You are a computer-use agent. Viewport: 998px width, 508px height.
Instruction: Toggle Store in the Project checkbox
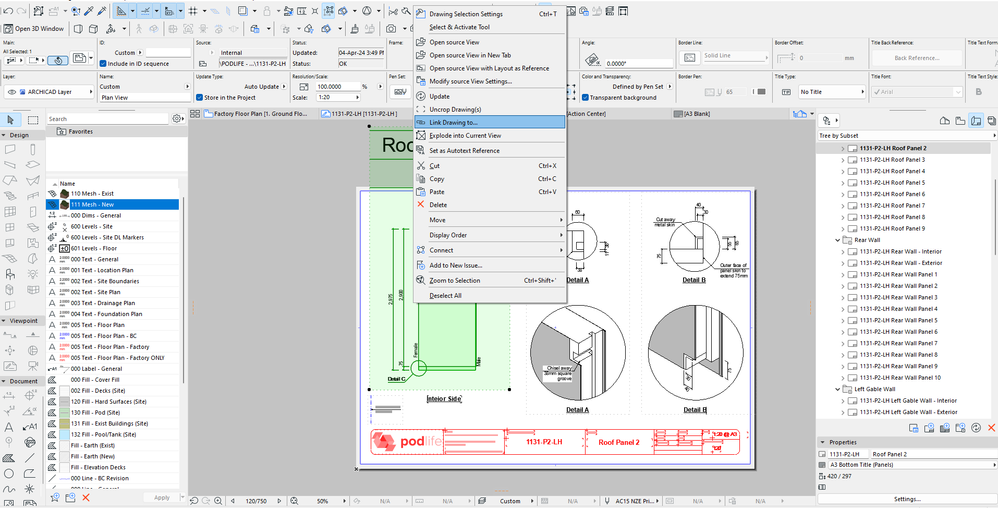pos(199,97)
